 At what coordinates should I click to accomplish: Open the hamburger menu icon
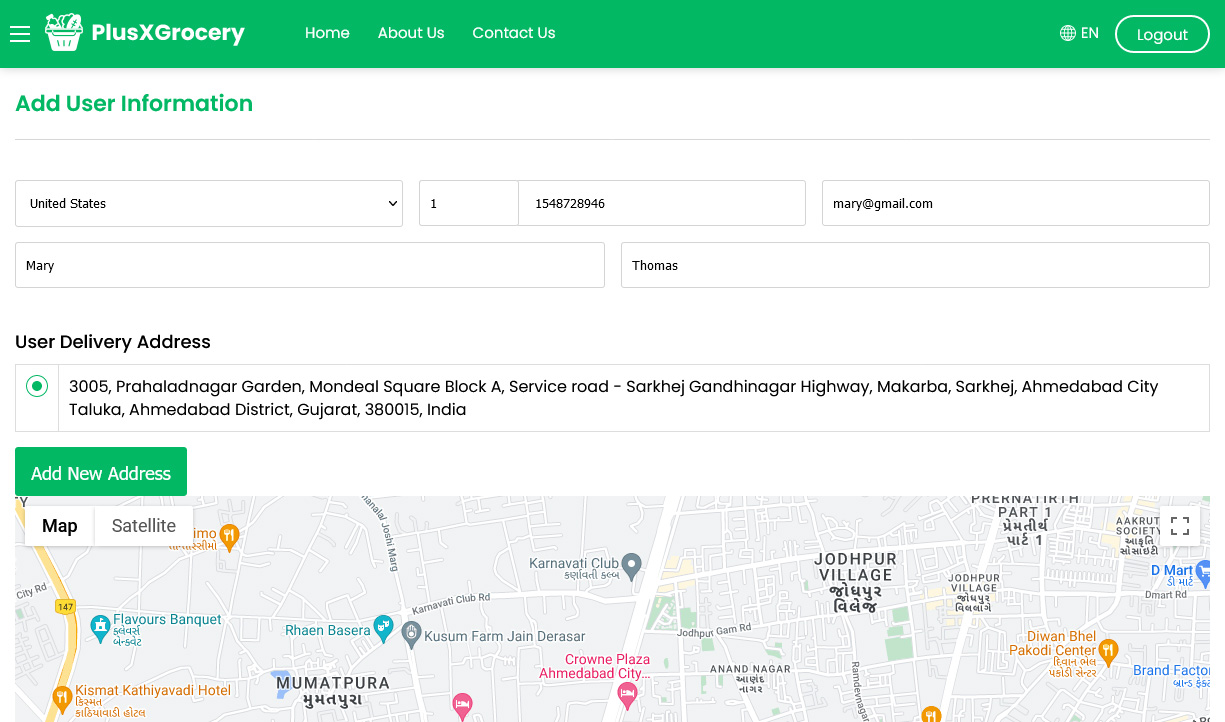pyautogui.click(x=20, y=34)
